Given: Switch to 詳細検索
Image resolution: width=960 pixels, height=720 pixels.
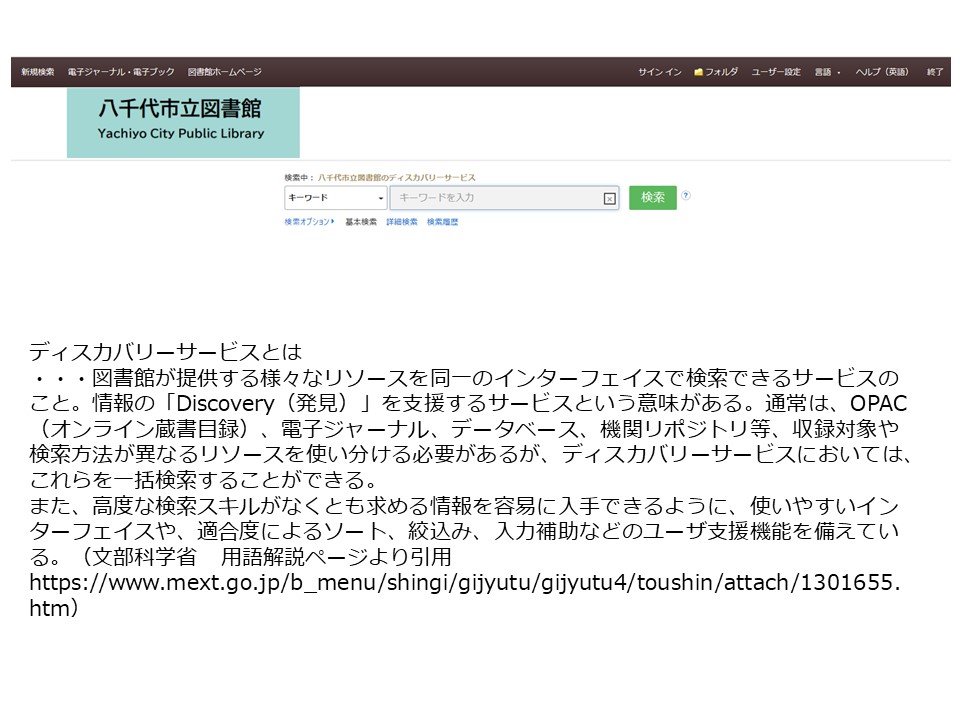Looking at the screenshot, I should point(402,222).
